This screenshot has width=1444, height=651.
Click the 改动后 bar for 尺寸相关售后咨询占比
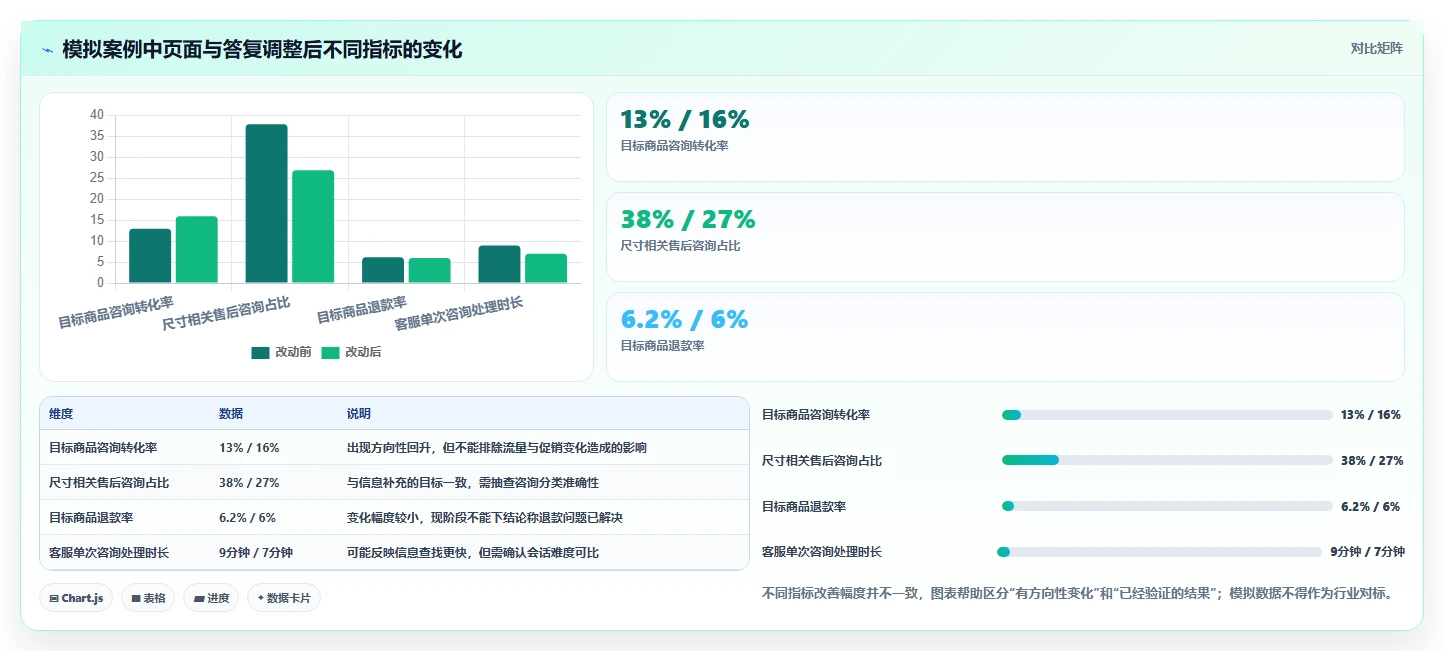click(313, 227)
